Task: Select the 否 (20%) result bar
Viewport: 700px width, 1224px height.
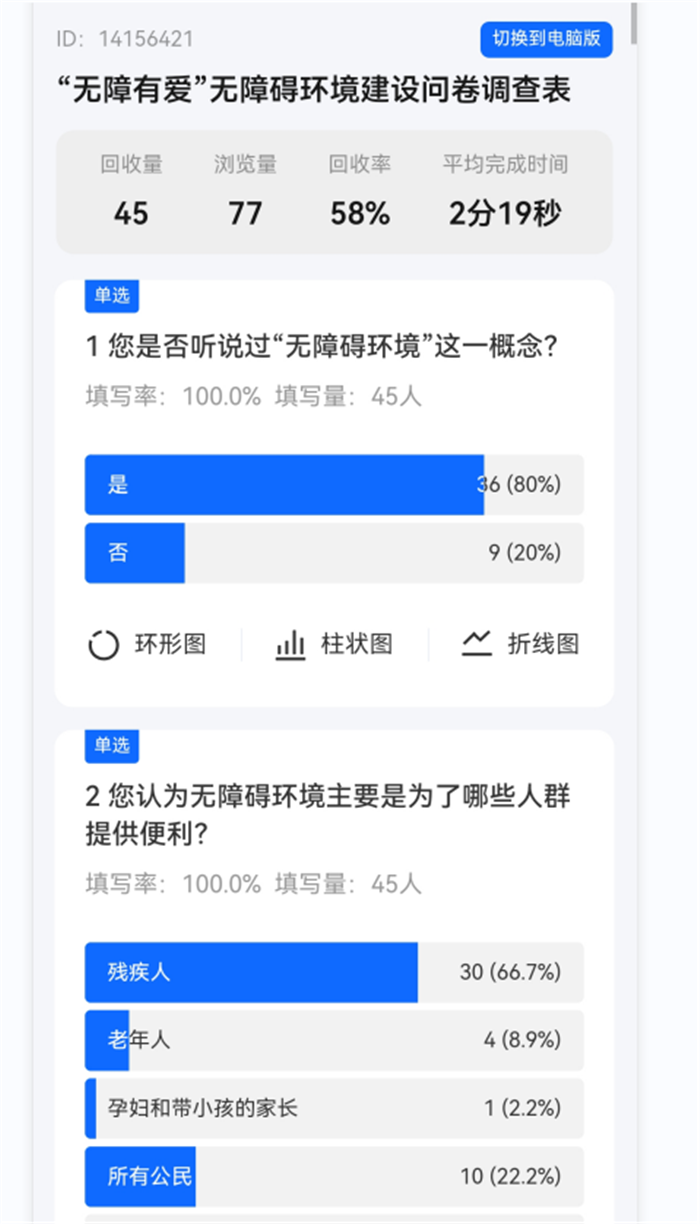Action: coord(334,553)
